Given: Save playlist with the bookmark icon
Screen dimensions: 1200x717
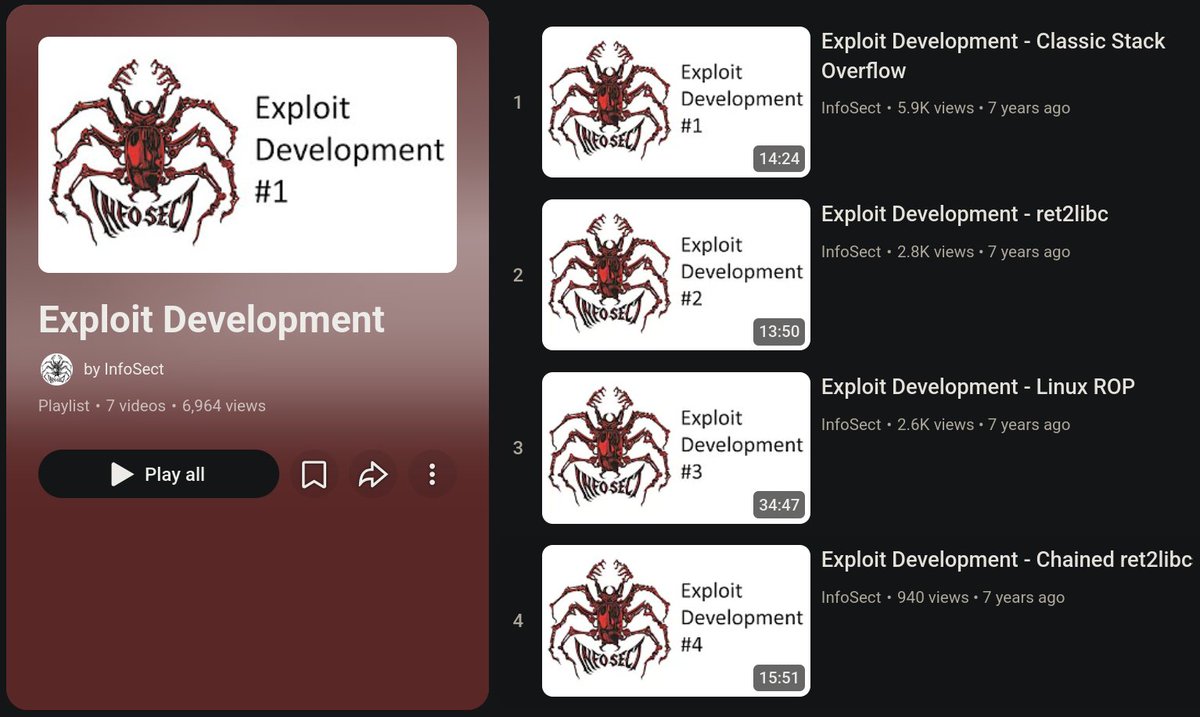Looking at the screenshot, I should pyautogui.click(x=314, y=474).
